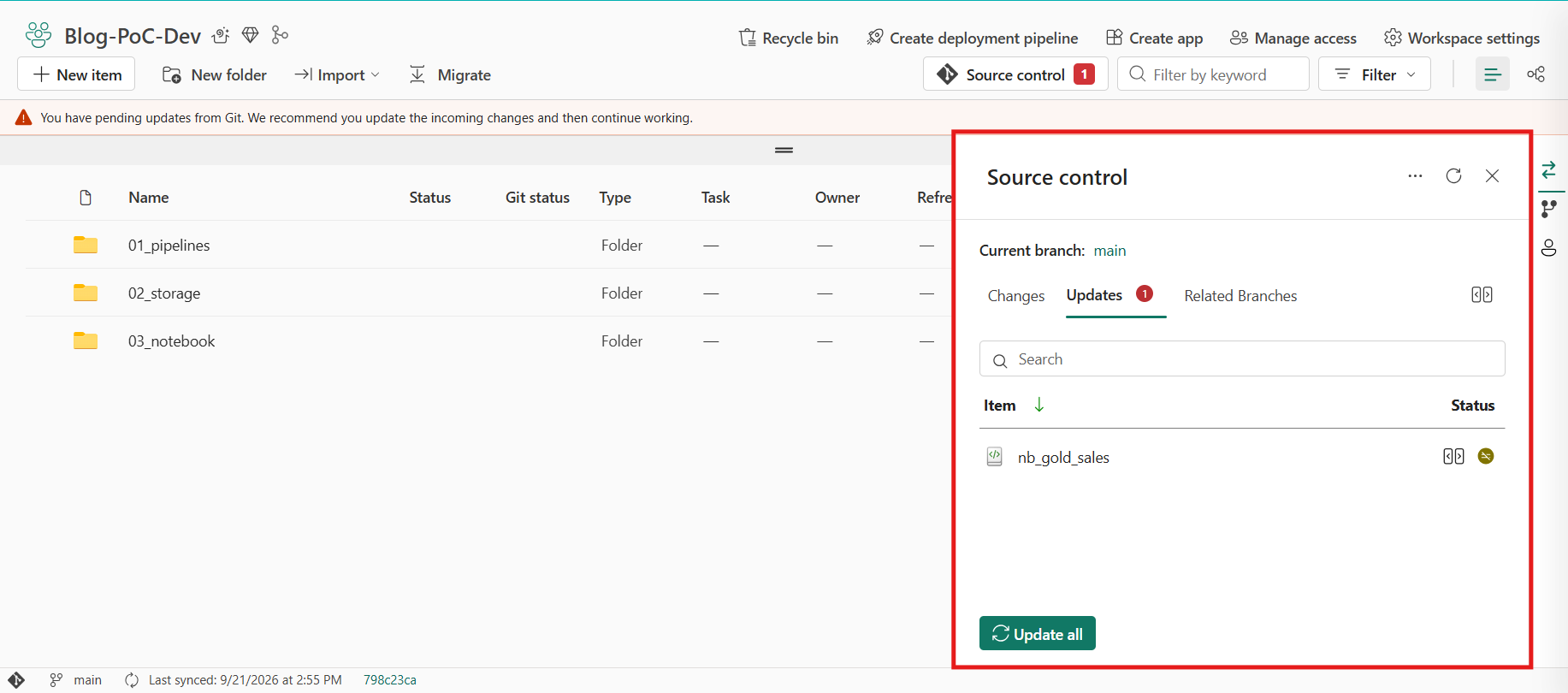The width and height of the screenshot is (1568, 693).
Task: Click Create deployment pipeline
Action: pos(972,38)
